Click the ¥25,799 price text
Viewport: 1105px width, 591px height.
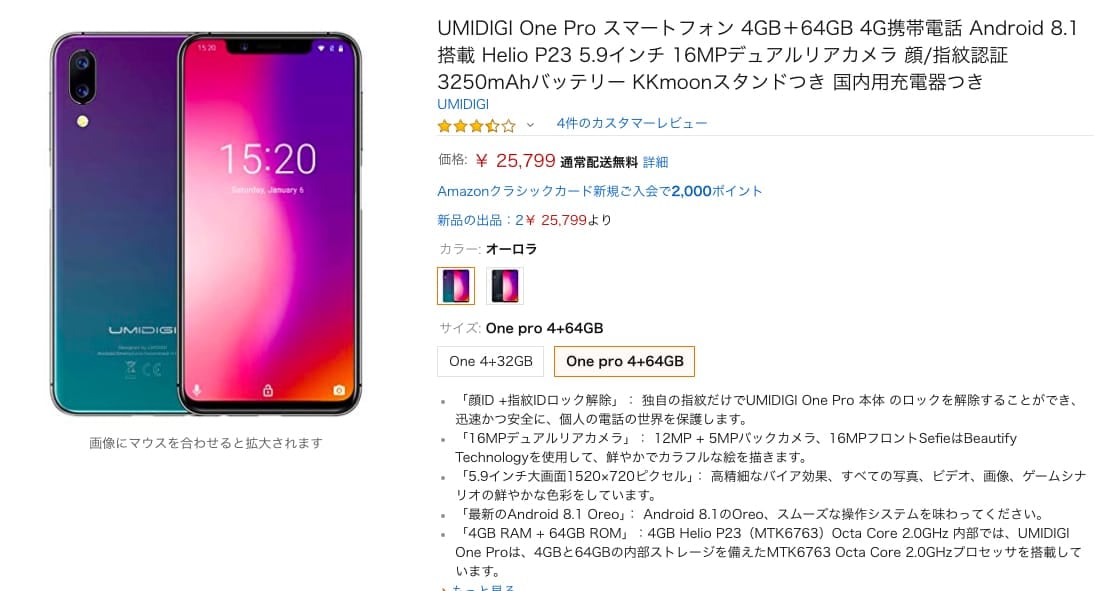coord(515,161)
